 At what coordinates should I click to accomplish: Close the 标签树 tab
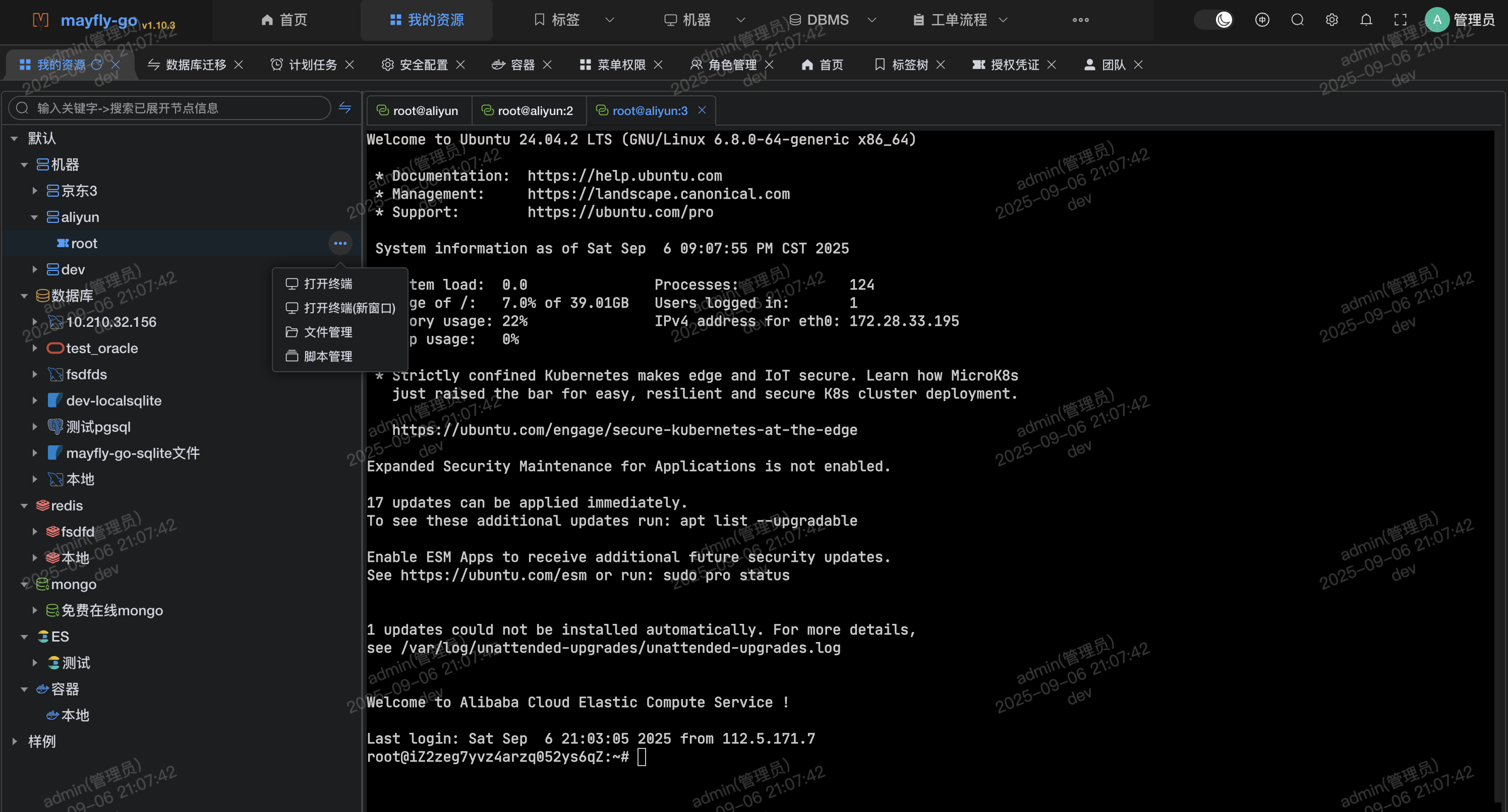[941, 65]
